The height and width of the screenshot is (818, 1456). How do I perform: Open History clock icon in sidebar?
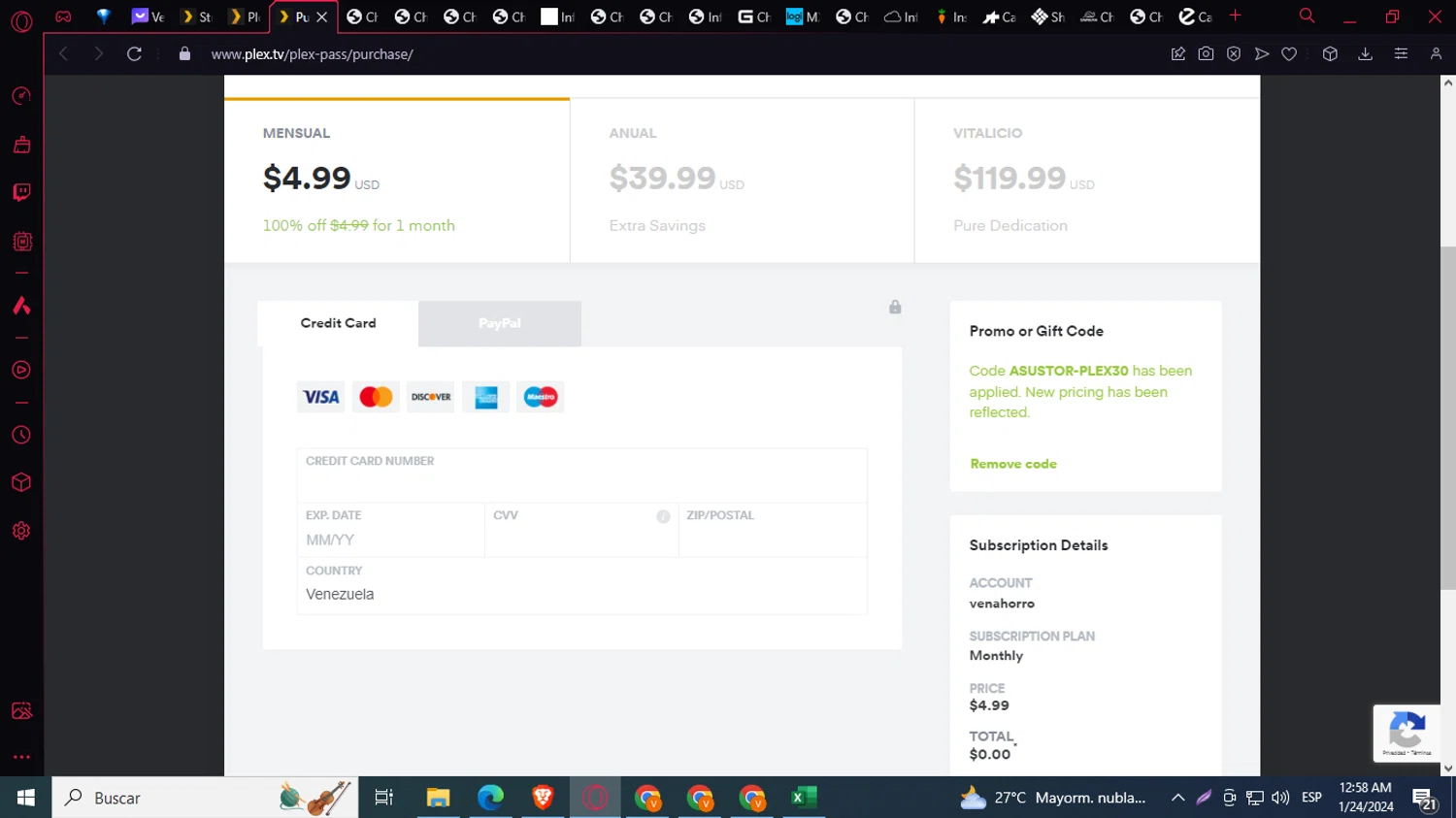(21, 435)
